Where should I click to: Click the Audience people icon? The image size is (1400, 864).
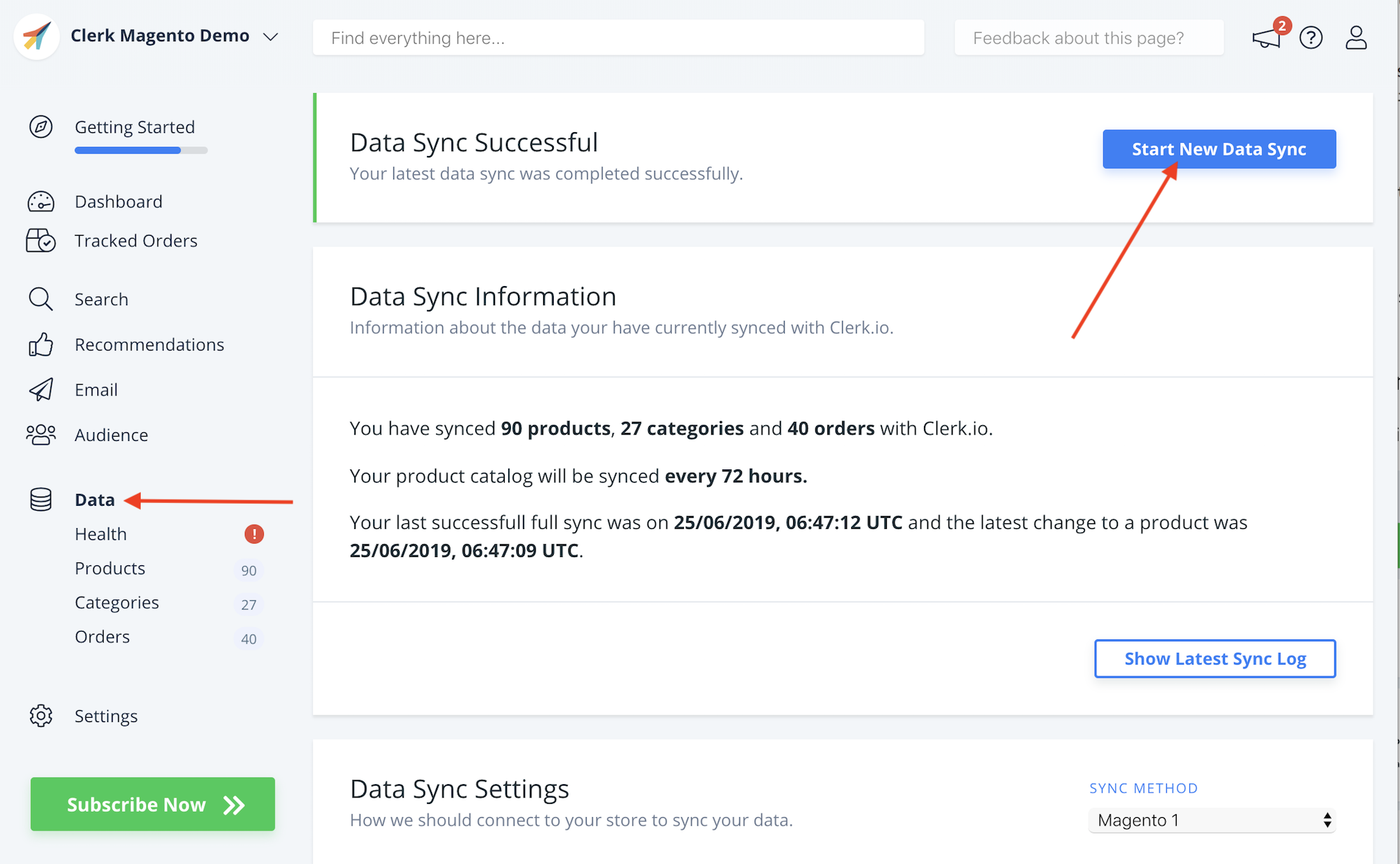point(41,434)
